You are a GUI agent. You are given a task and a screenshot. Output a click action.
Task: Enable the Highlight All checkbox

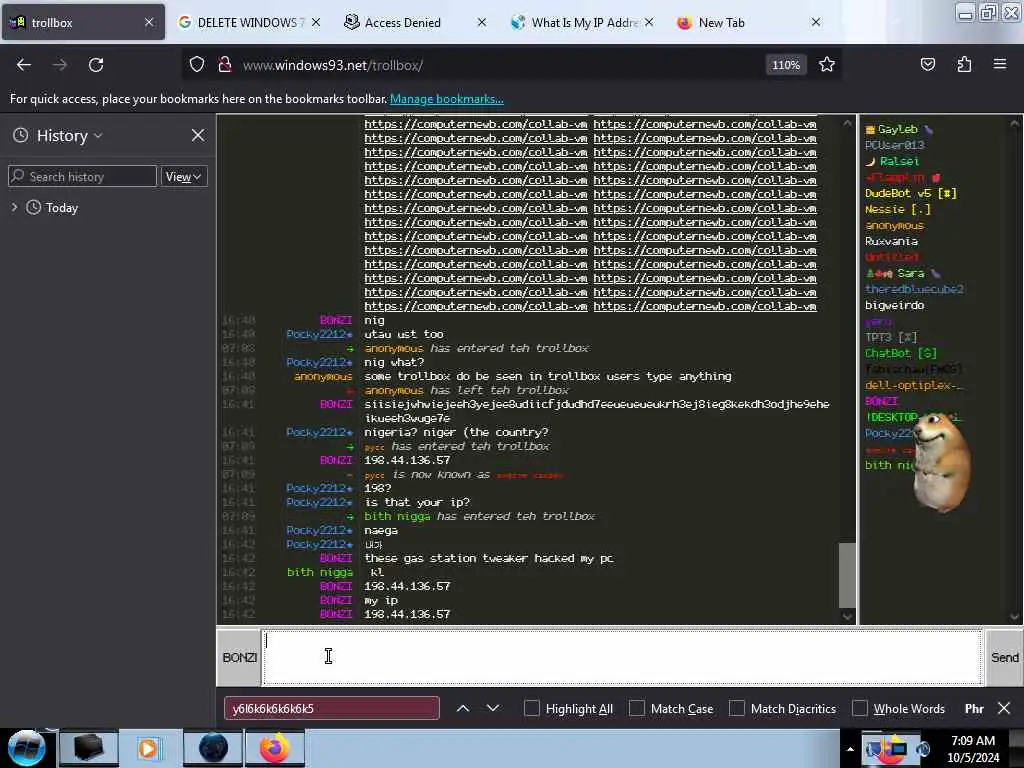(532, 708)
